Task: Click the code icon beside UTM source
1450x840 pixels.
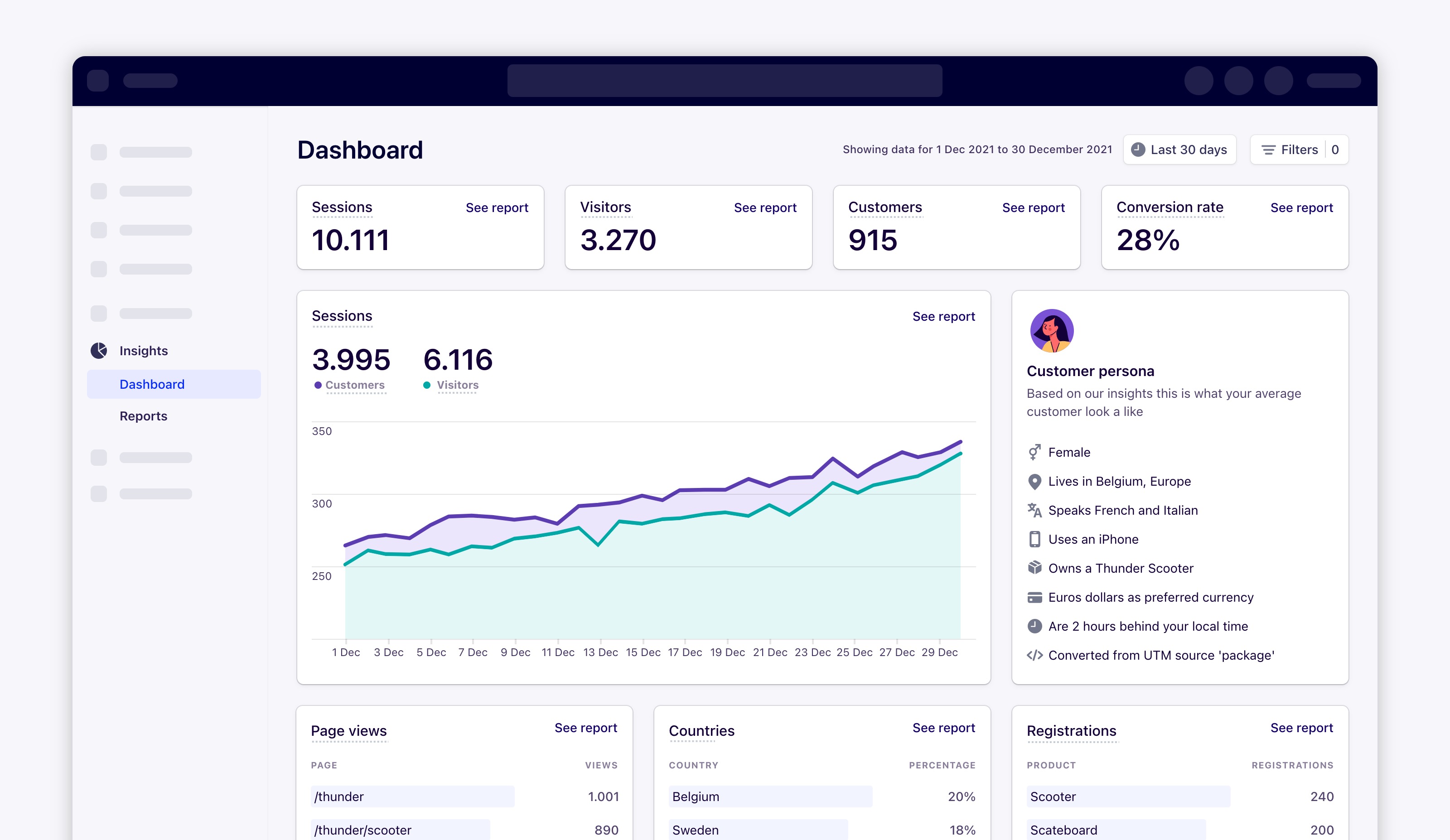Action: [x=1034, y=655]
